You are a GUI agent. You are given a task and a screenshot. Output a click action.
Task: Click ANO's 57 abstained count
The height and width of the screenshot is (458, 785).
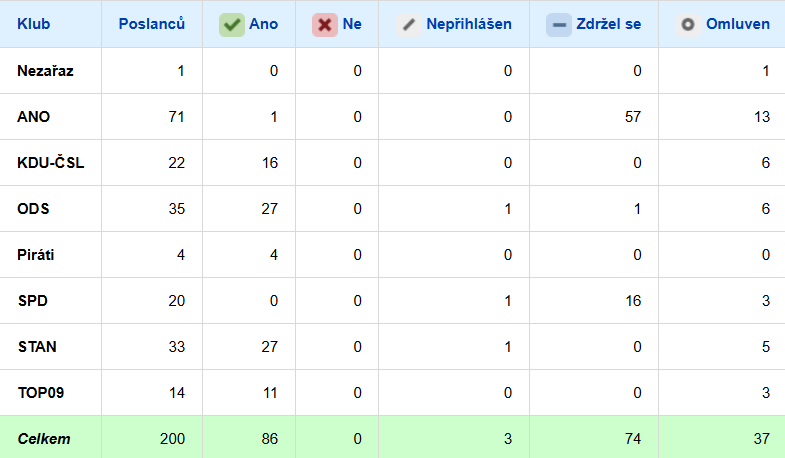[x=631, y=117]
